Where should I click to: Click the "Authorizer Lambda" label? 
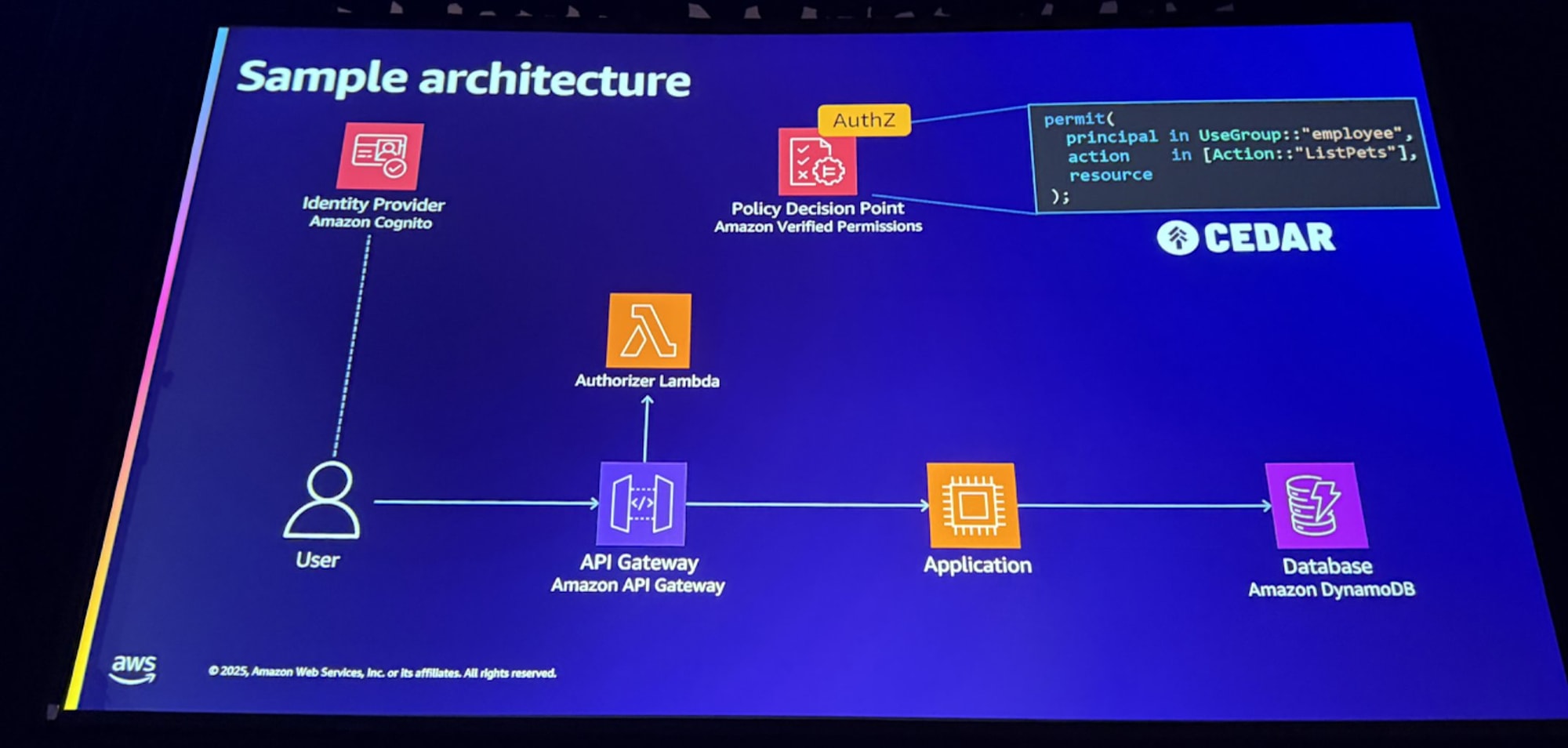647,380
